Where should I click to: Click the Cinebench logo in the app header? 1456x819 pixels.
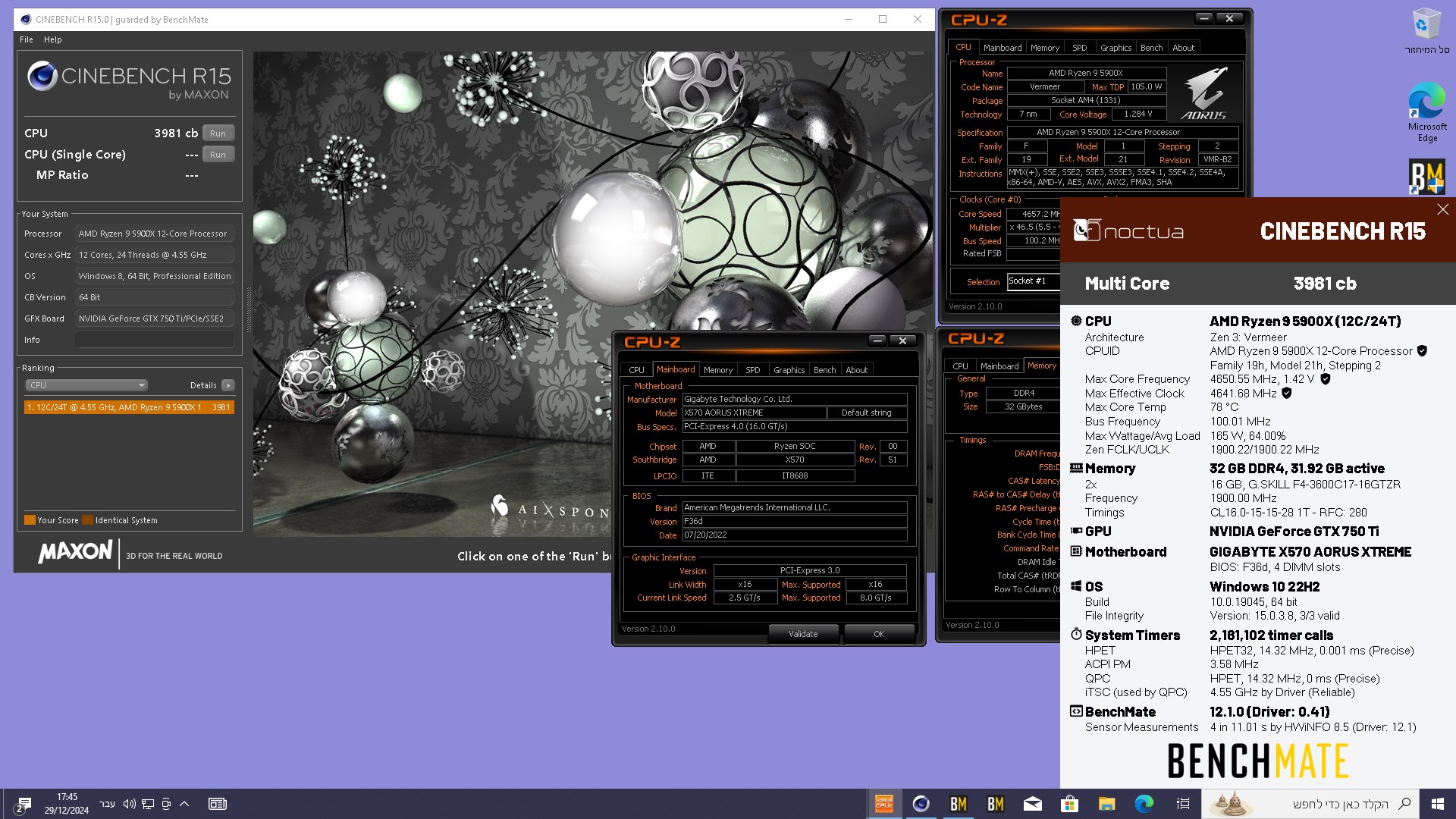tap(129, 81)
